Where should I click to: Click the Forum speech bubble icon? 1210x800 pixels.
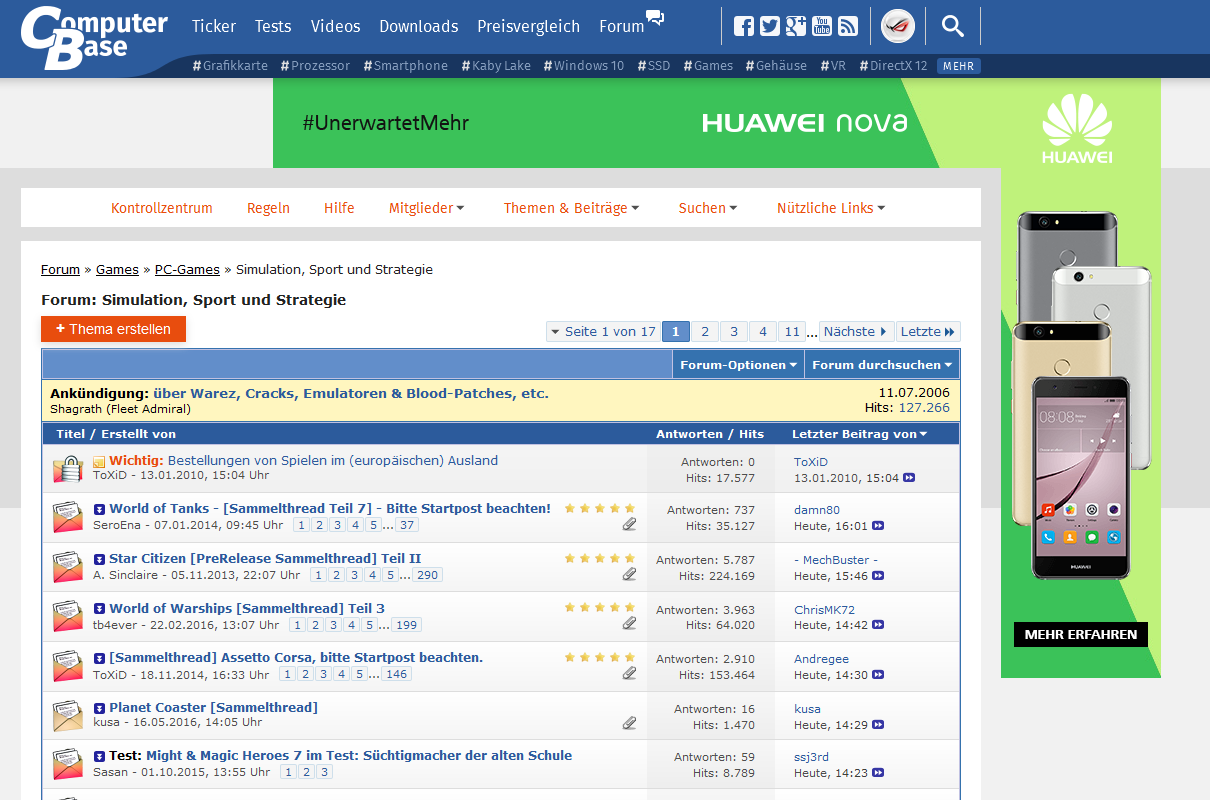click(655, 17)
